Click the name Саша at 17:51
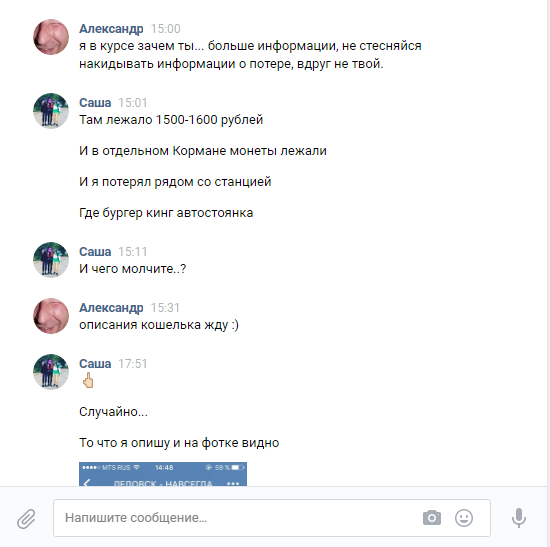 click(95, 363)
